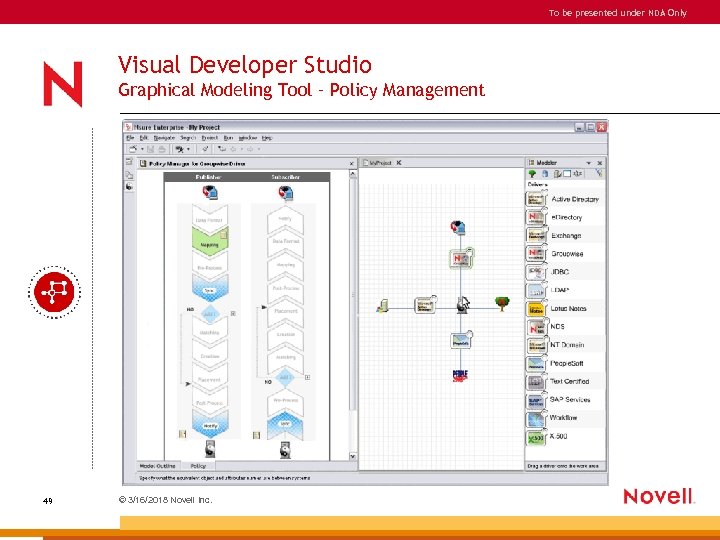The image size is (720, 540).
Task: Open the Help menu
Action: pos(267,138)
